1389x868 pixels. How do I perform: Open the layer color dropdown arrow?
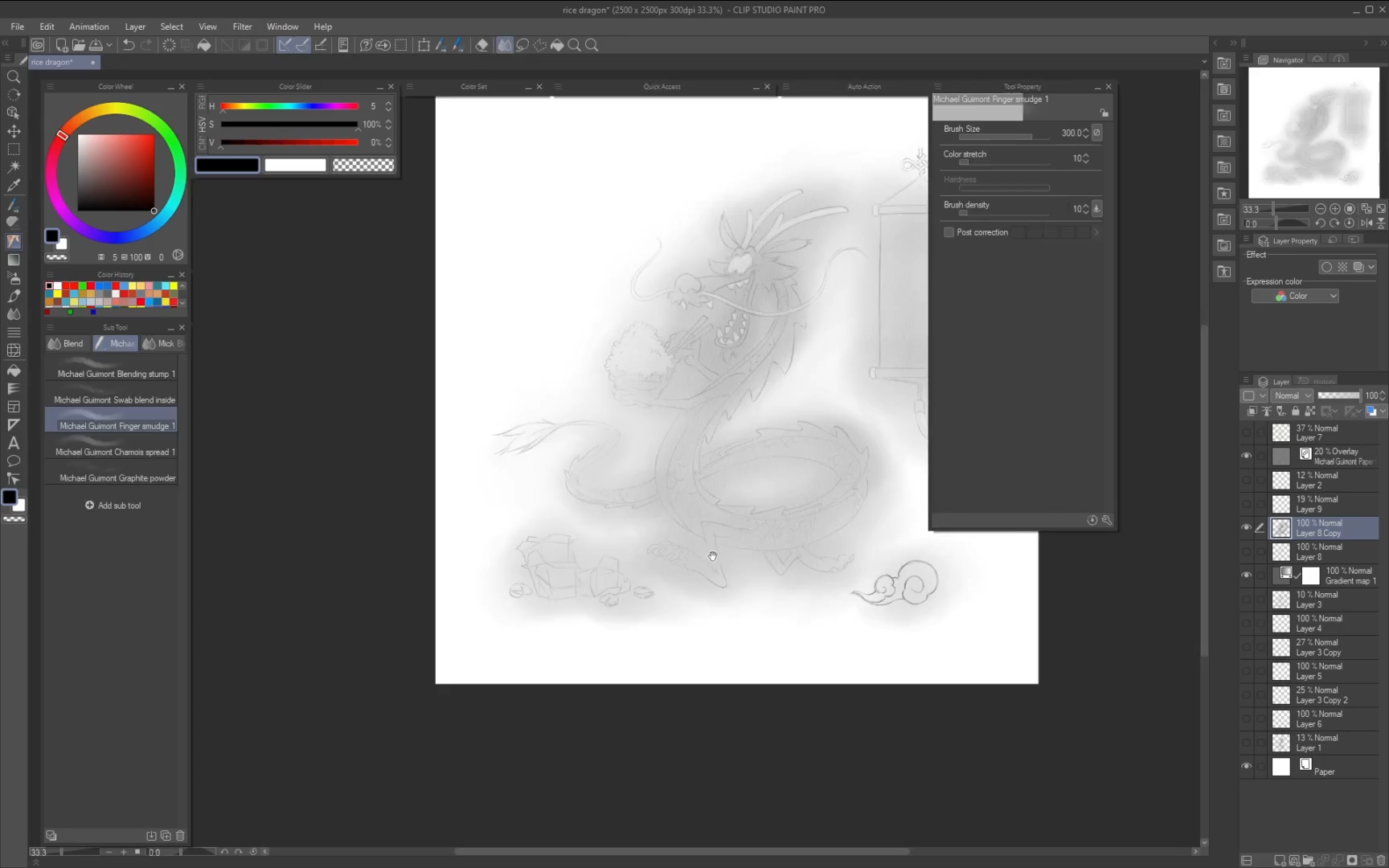(x=1383, y=411)
